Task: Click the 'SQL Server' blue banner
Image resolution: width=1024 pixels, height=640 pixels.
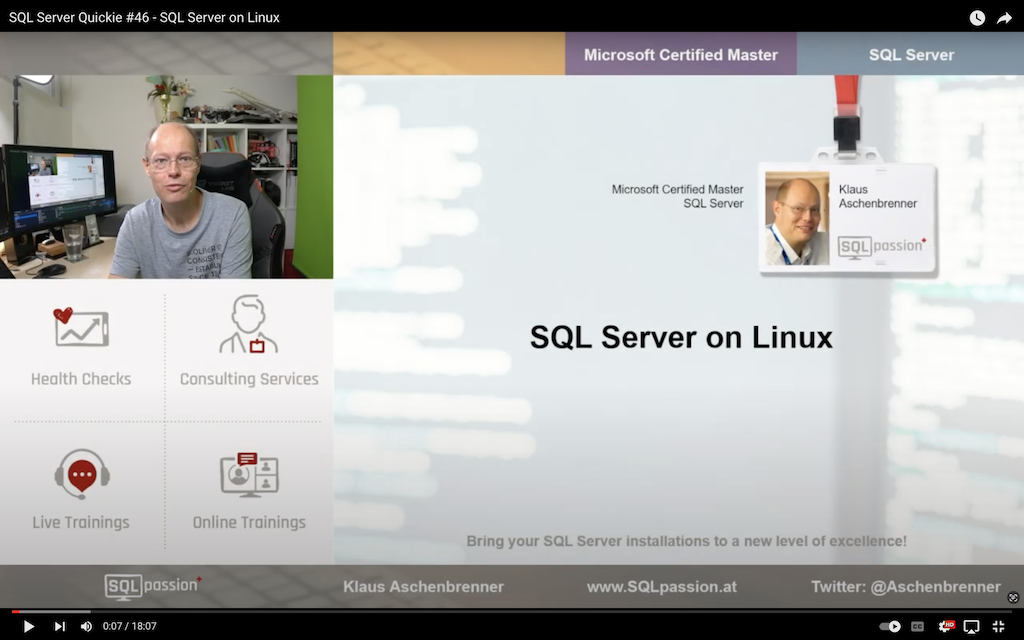Action: [910, 54]
